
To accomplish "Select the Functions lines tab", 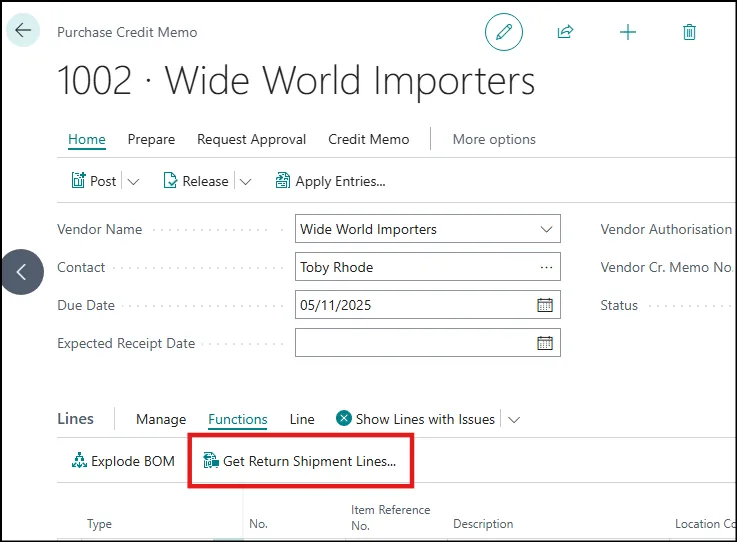I will tap(238, 419).
